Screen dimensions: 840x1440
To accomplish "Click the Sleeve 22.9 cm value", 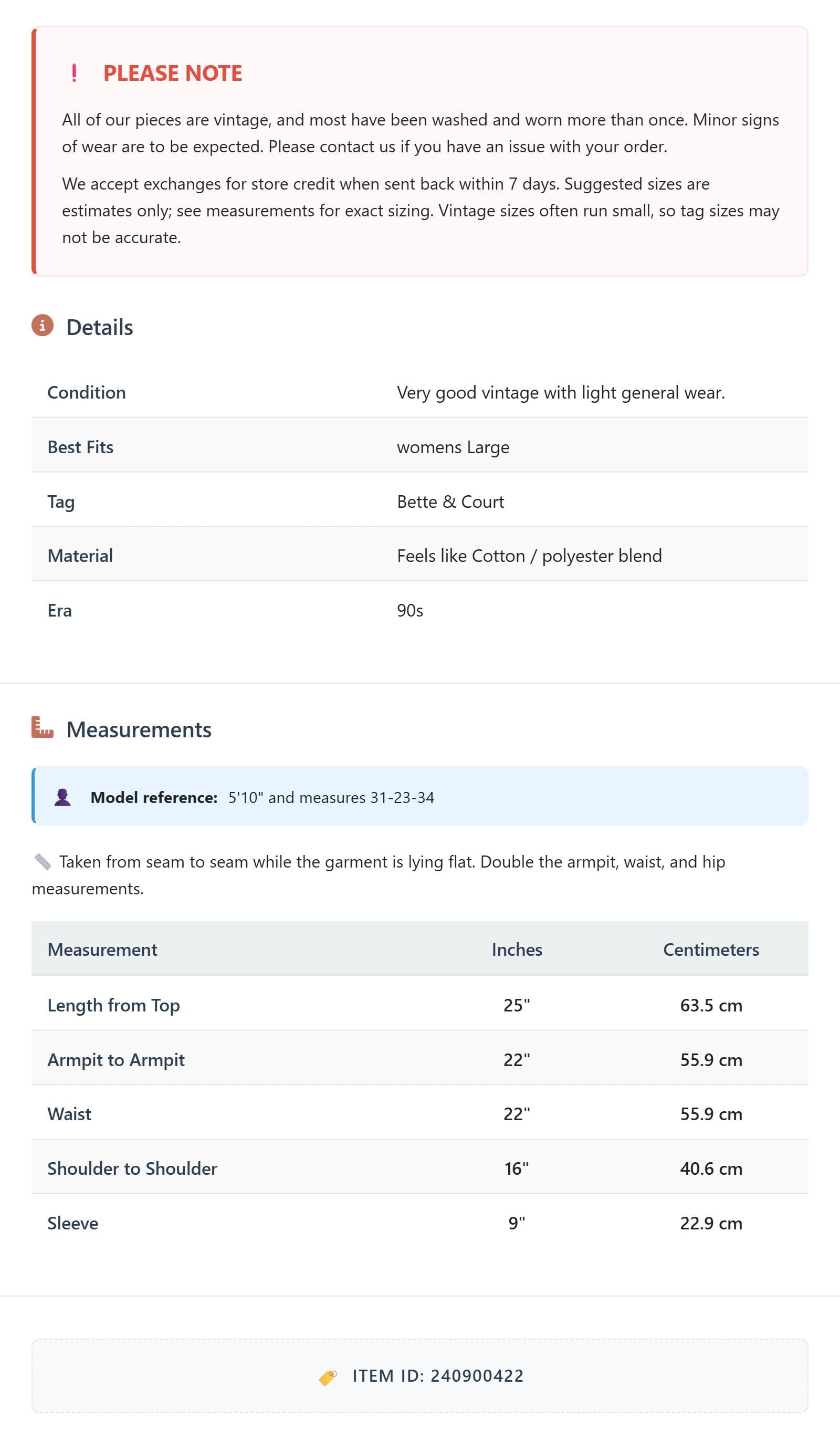I will point(711,1224).
